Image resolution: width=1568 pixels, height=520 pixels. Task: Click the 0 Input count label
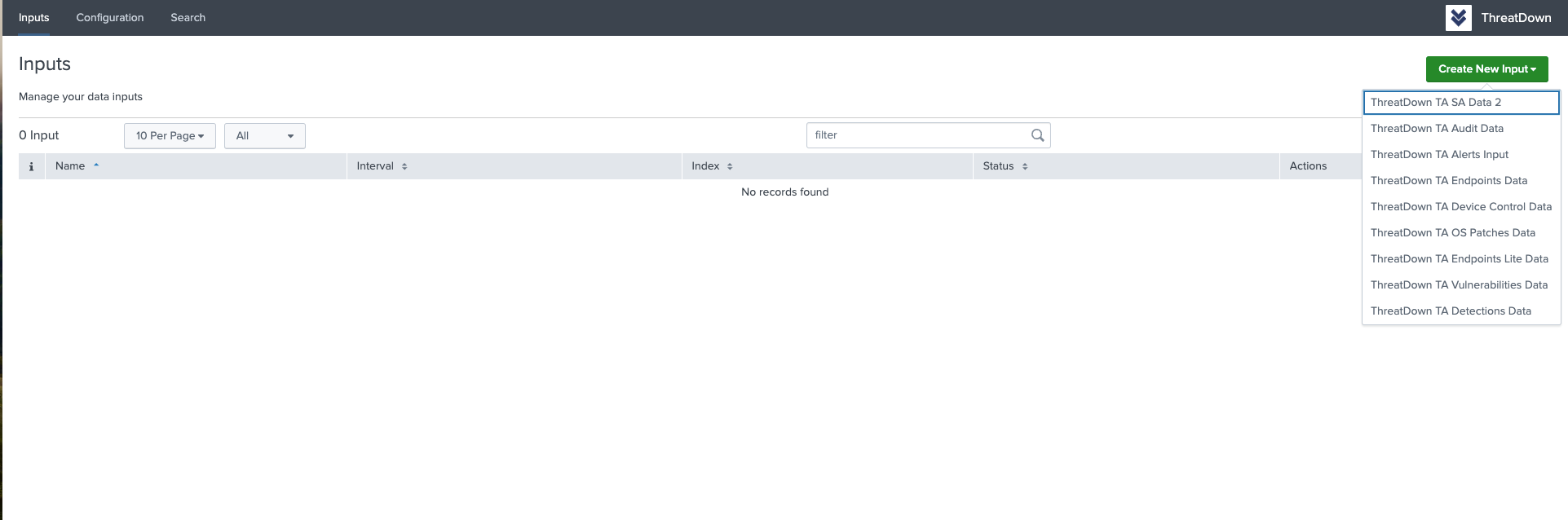point(39,135)
